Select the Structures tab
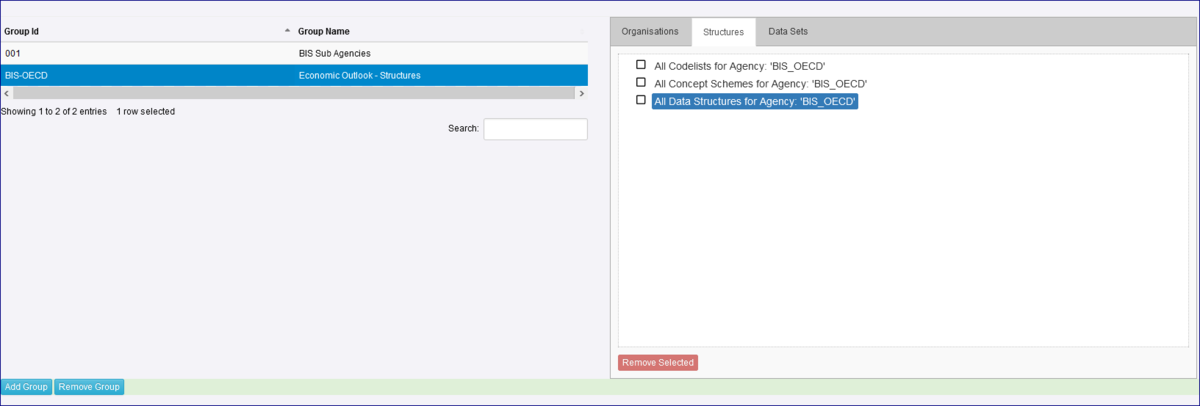This screenshot has width=1200, height=406. click(x=723, y=32)
